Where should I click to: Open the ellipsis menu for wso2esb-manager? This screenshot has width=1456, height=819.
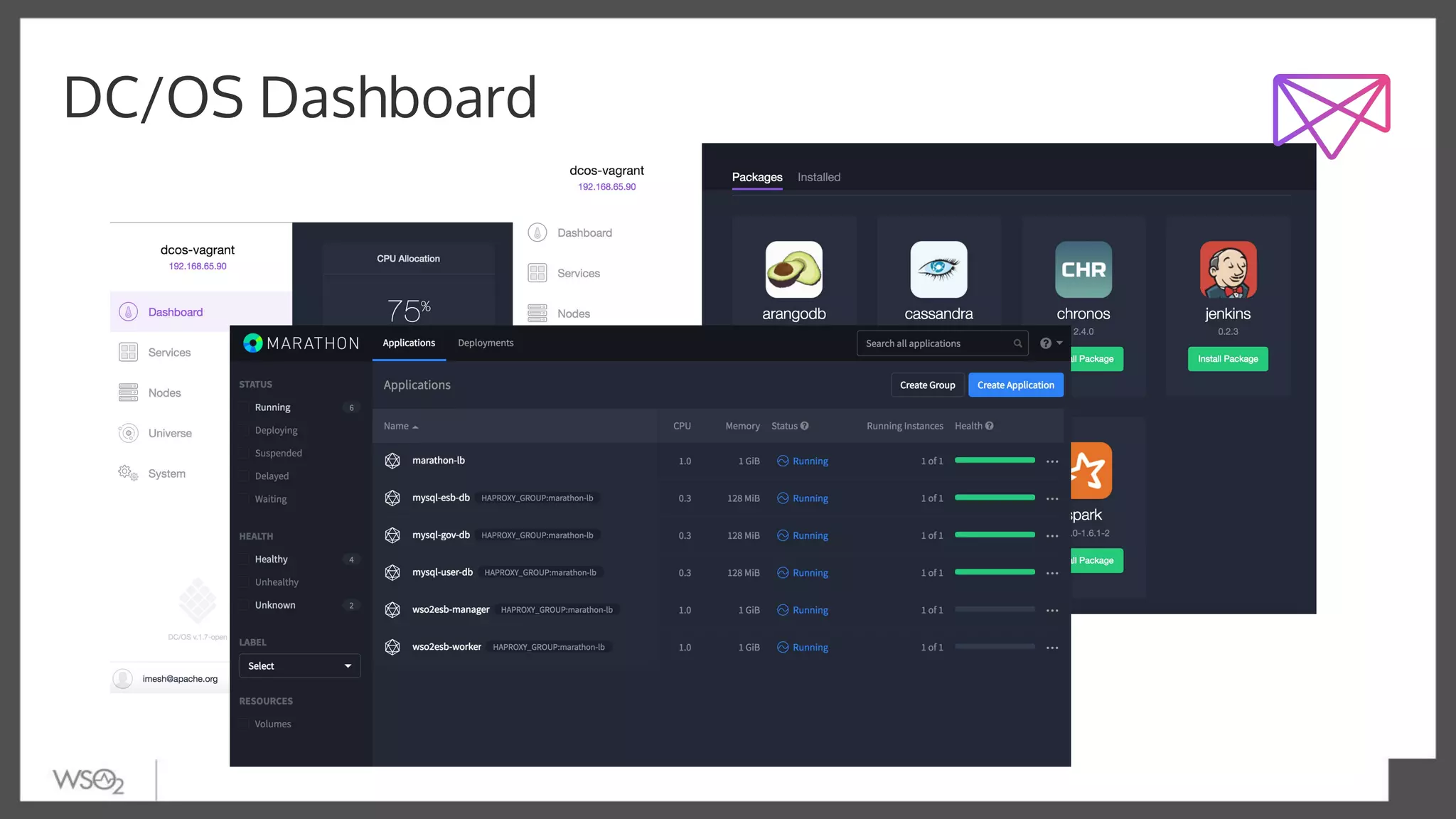pos(1052,611)
